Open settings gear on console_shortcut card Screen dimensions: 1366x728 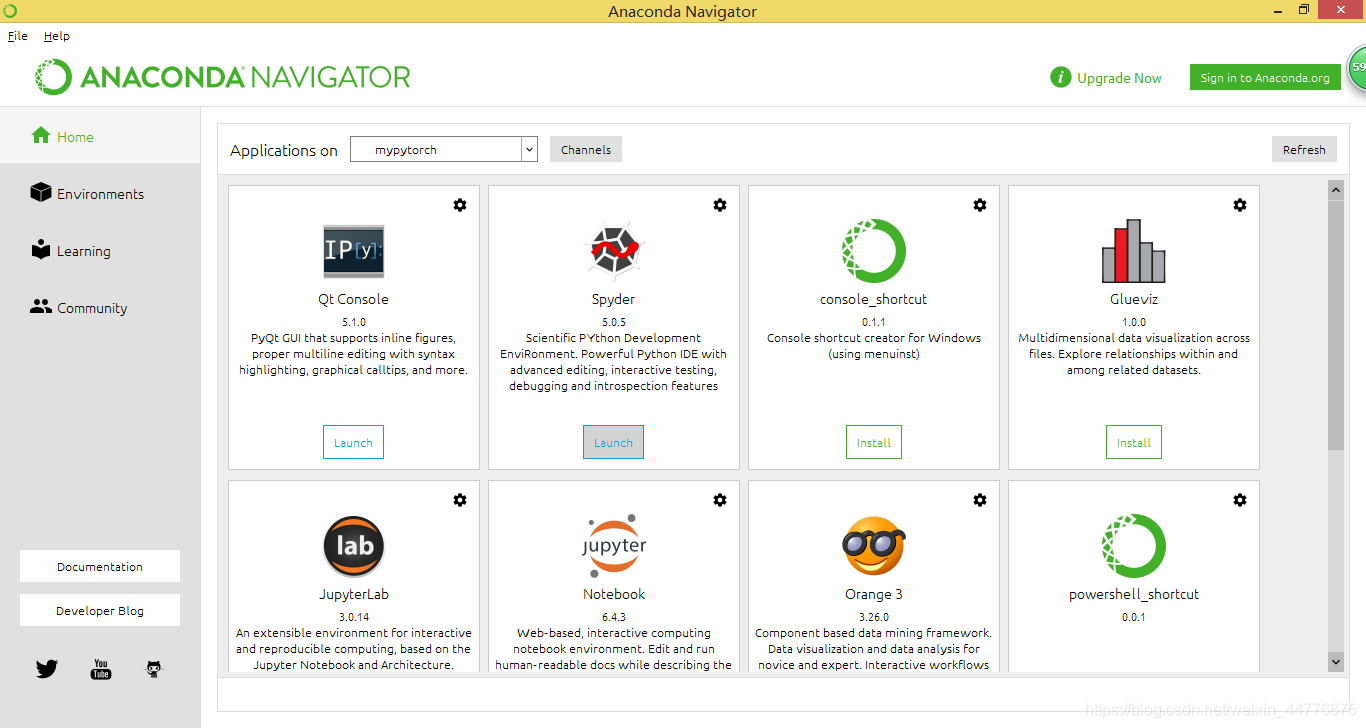980,205
